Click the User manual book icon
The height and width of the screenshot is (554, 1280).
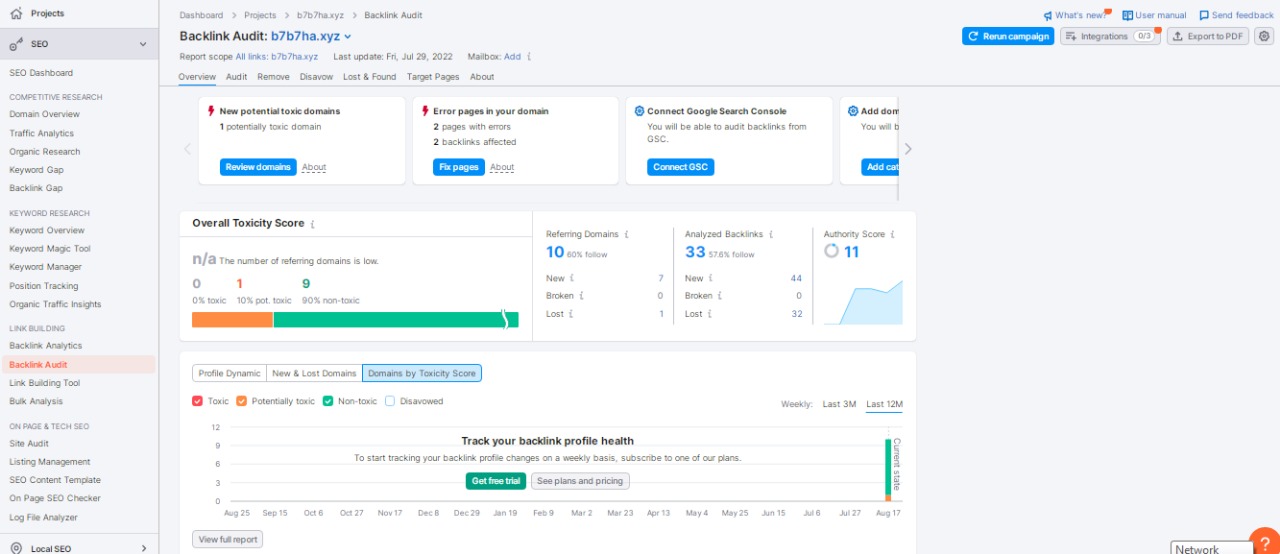coord(1127,16)
